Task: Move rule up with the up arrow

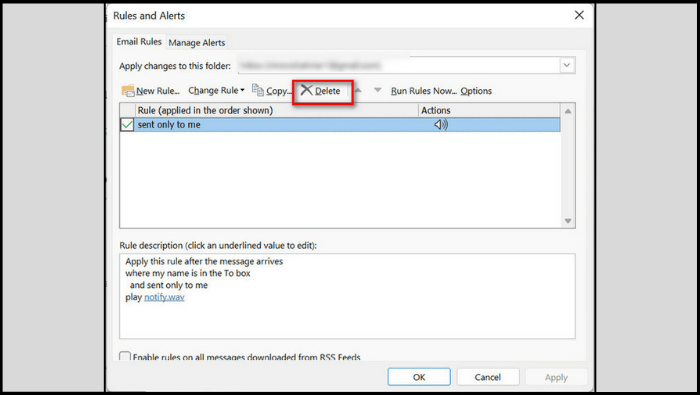Action: 358,90
